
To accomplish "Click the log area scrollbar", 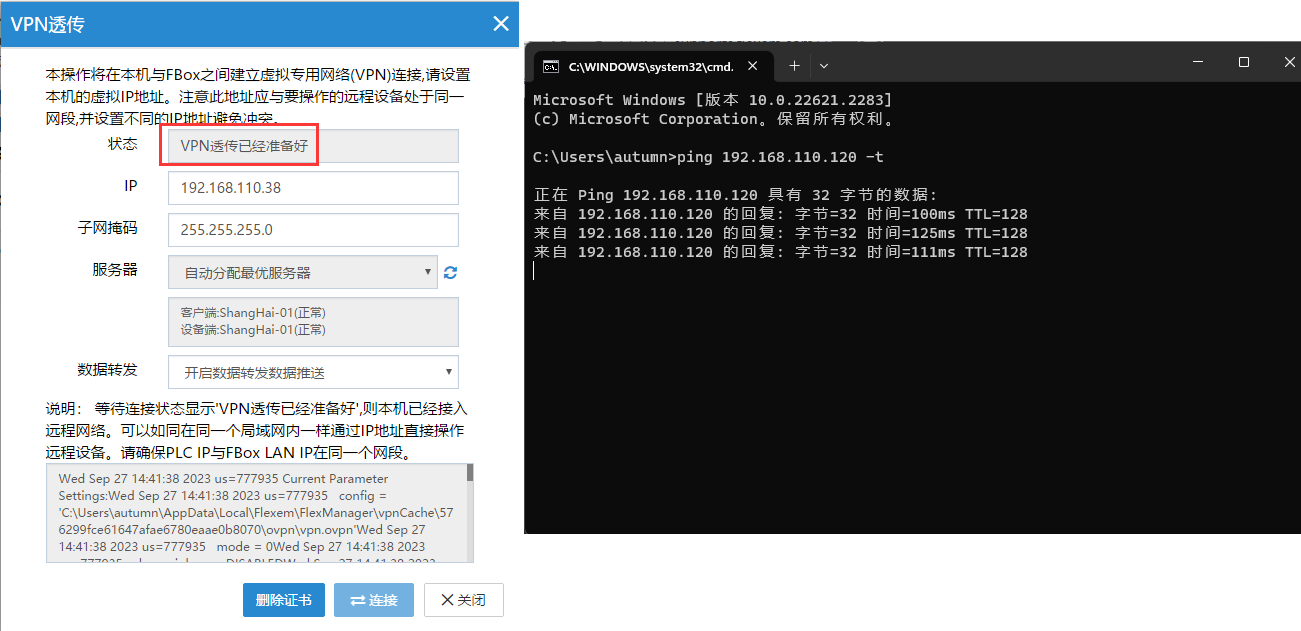I will click(x=470, y=510).
